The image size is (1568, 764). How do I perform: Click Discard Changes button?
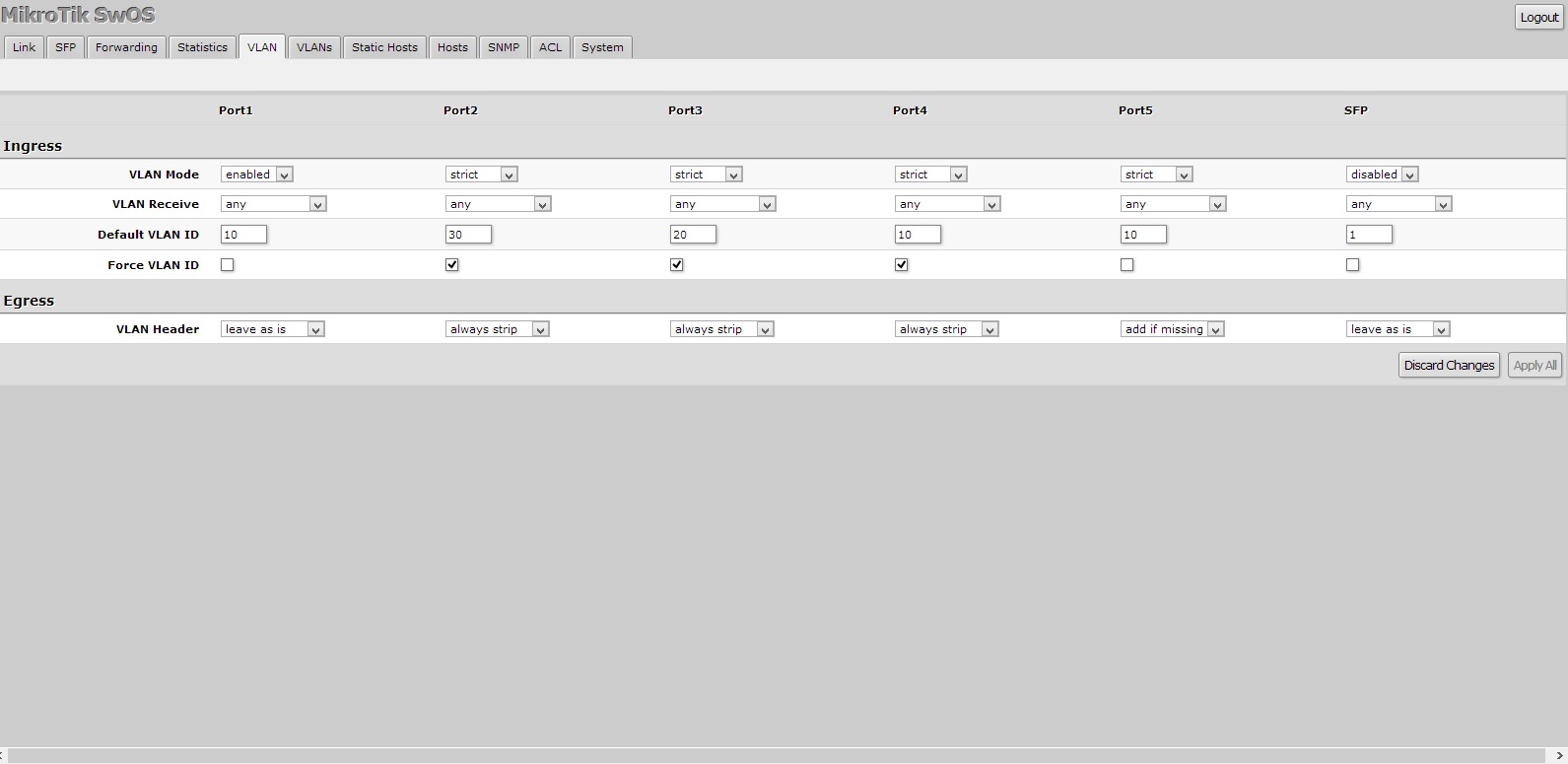1449,365
